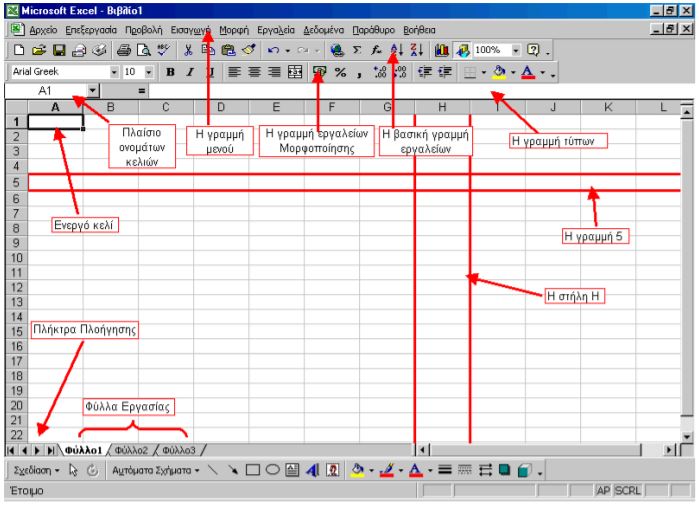
Task: Open the Arial Greek font dropdown
Action: pyautogui.click(x=115, y=72)
